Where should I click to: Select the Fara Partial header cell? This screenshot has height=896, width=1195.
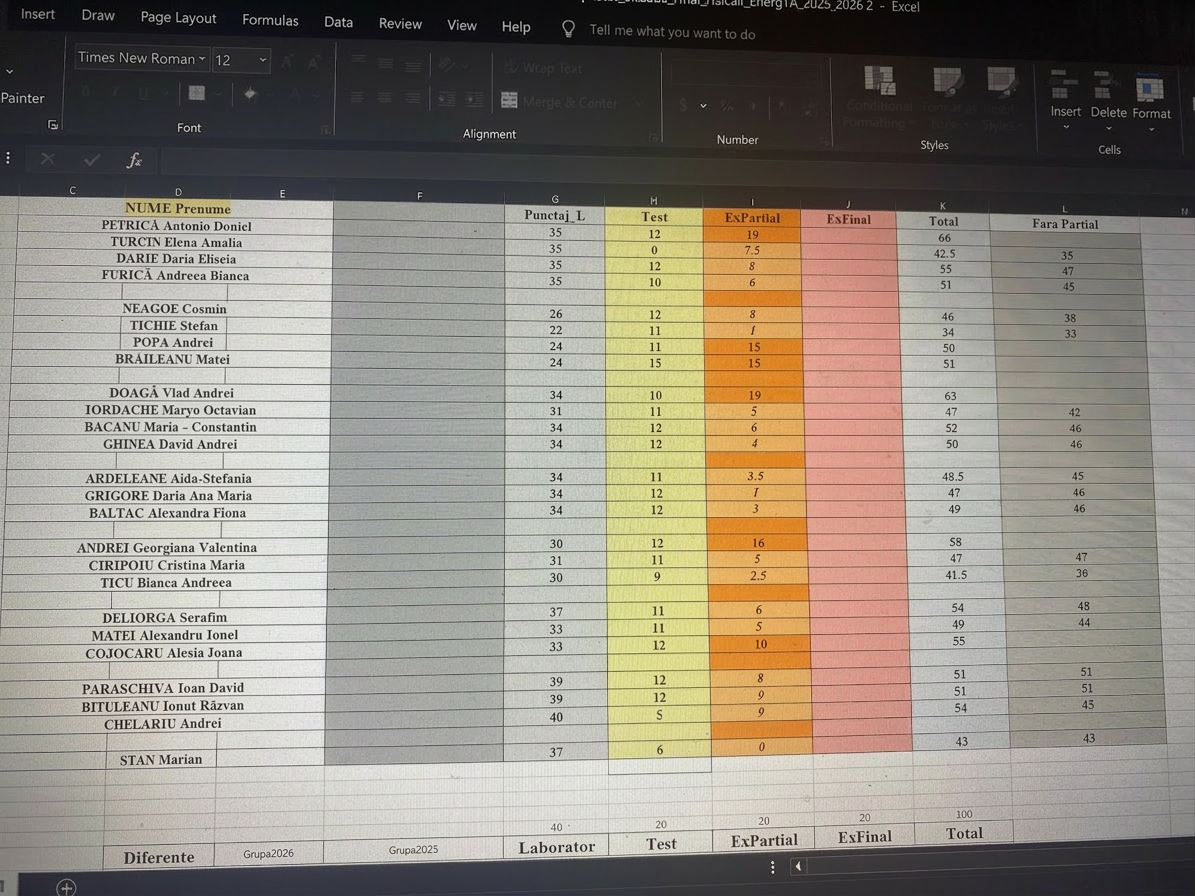click(x=1065, y=223)
